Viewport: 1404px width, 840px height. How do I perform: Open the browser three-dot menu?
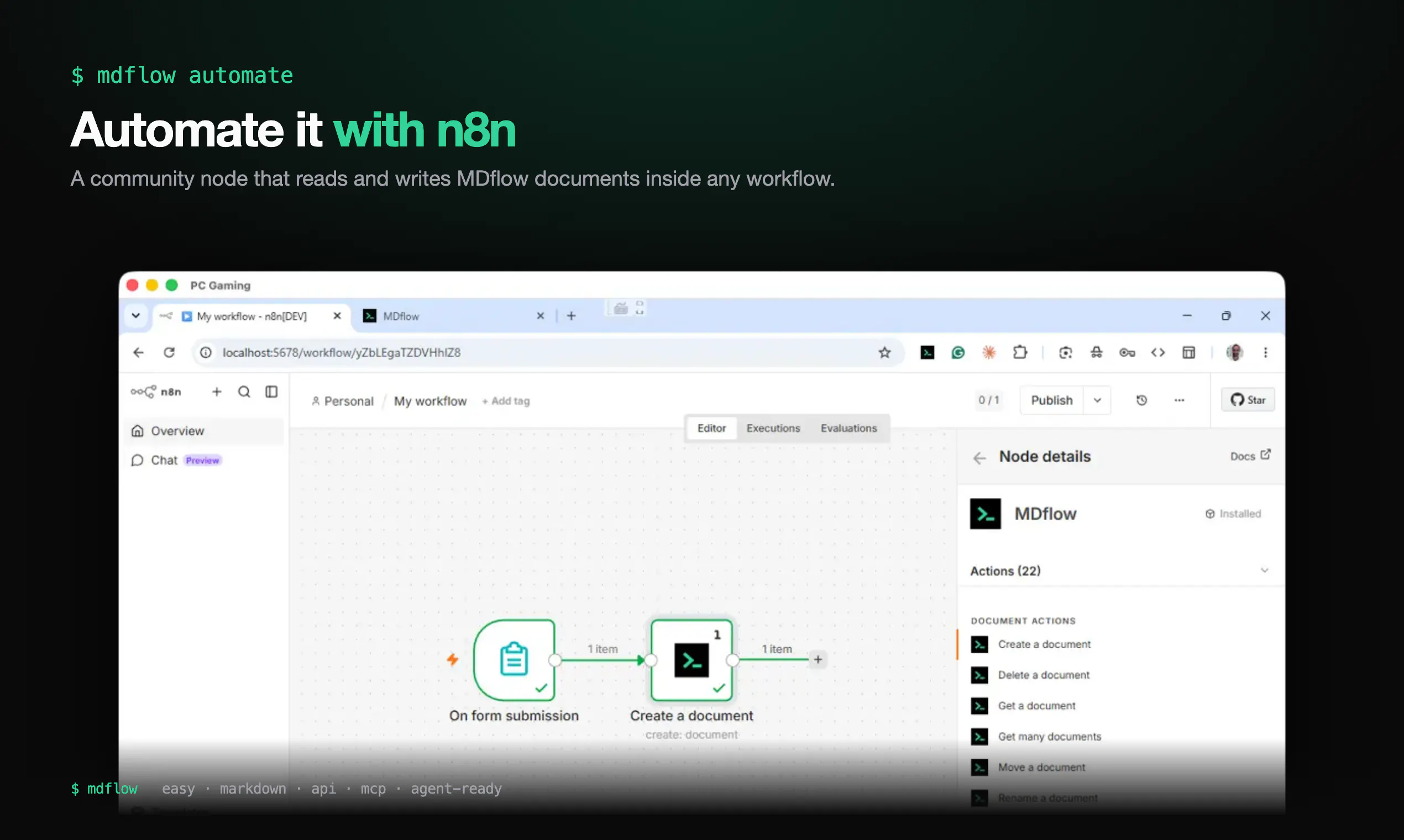[x=1266, y=353]
